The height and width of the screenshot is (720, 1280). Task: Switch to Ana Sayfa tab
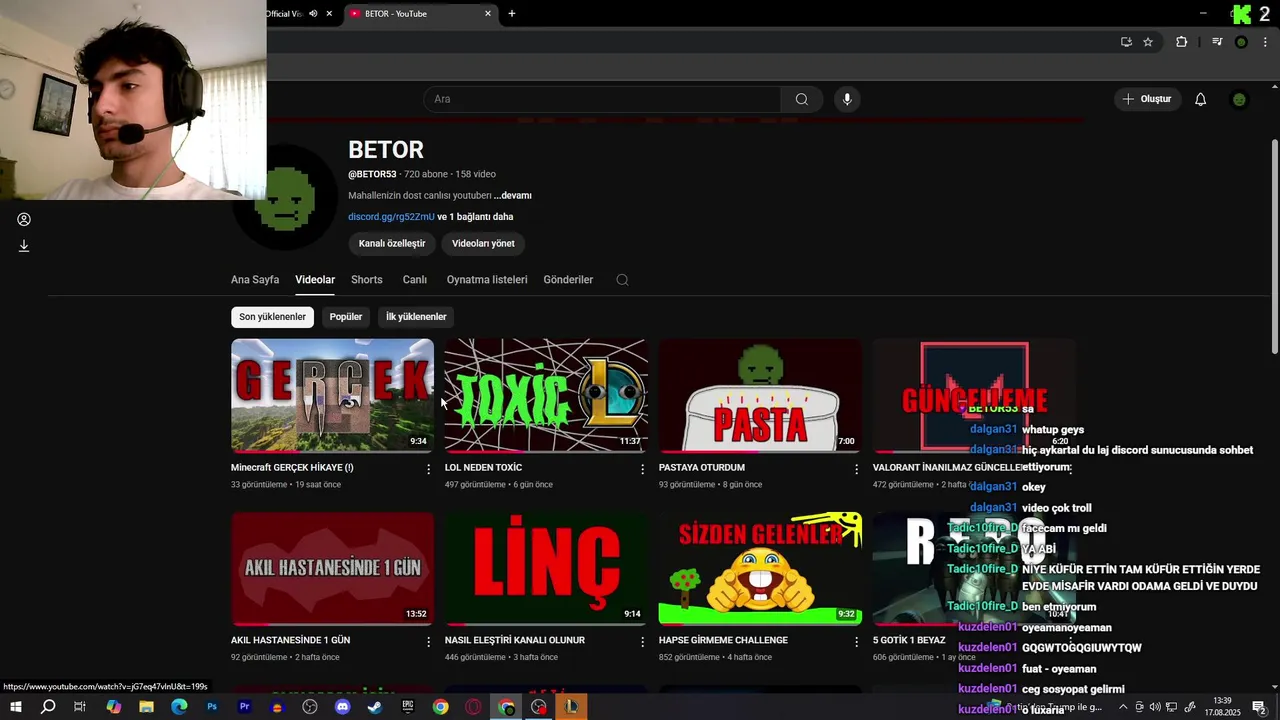pos(255,280)
